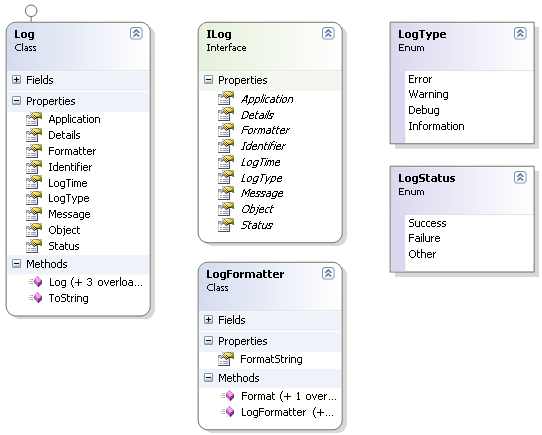Screen dimensions: 542x435
Task: Click the Formatter property icon in ILog interface
Action: [x=226, y=130]
